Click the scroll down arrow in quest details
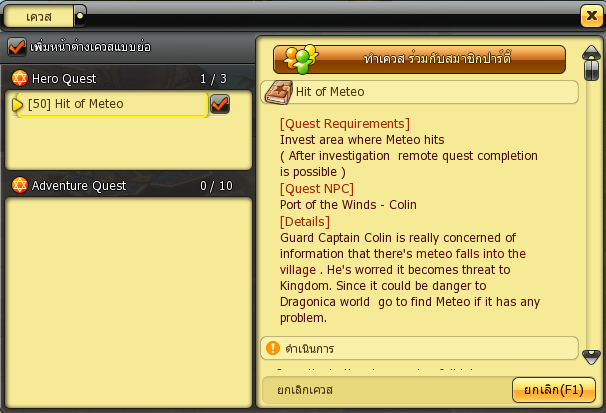This screenshot has height=413, width=606. click(591, 357)
